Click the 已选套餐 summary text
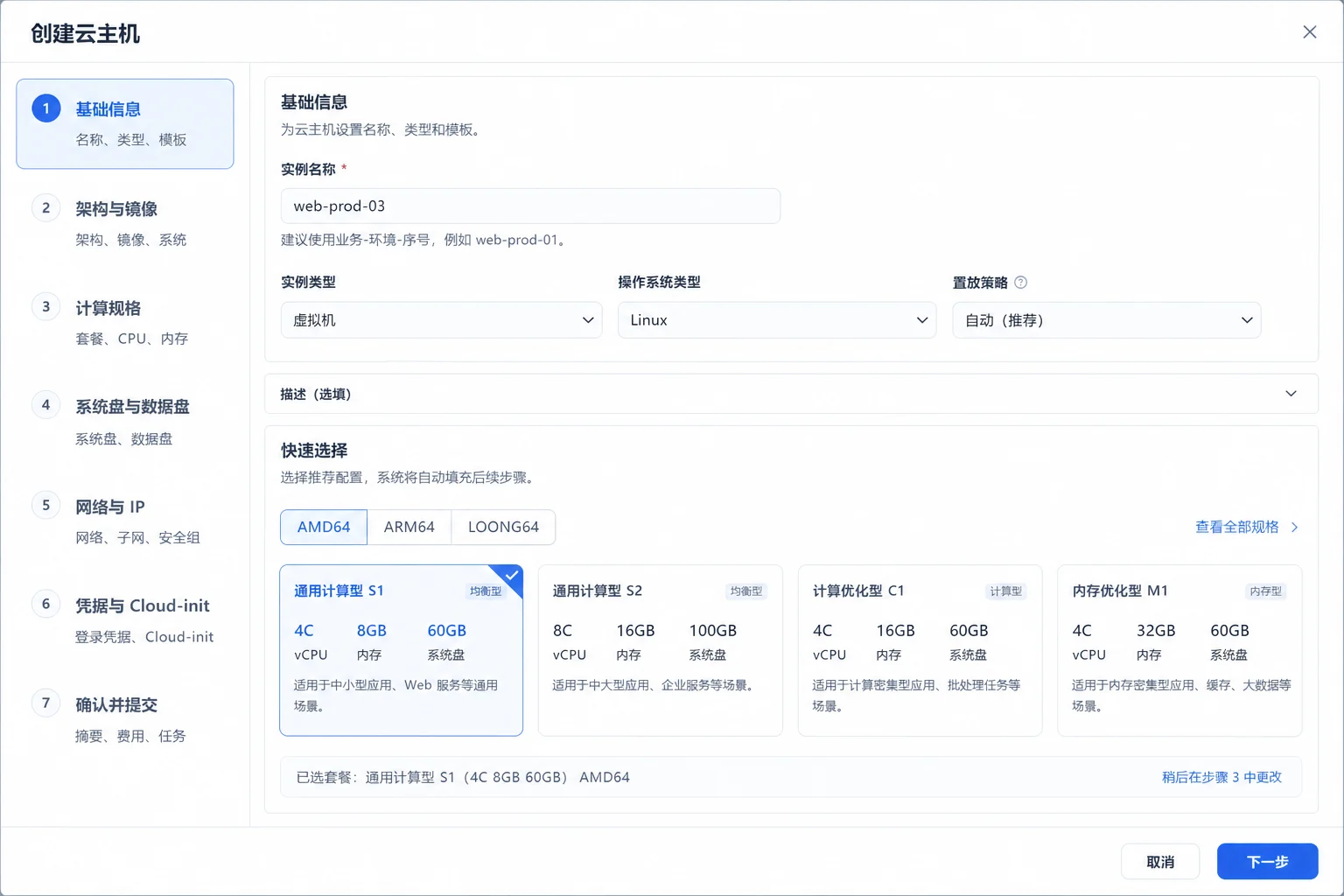1344x896 pixels. 463,777
